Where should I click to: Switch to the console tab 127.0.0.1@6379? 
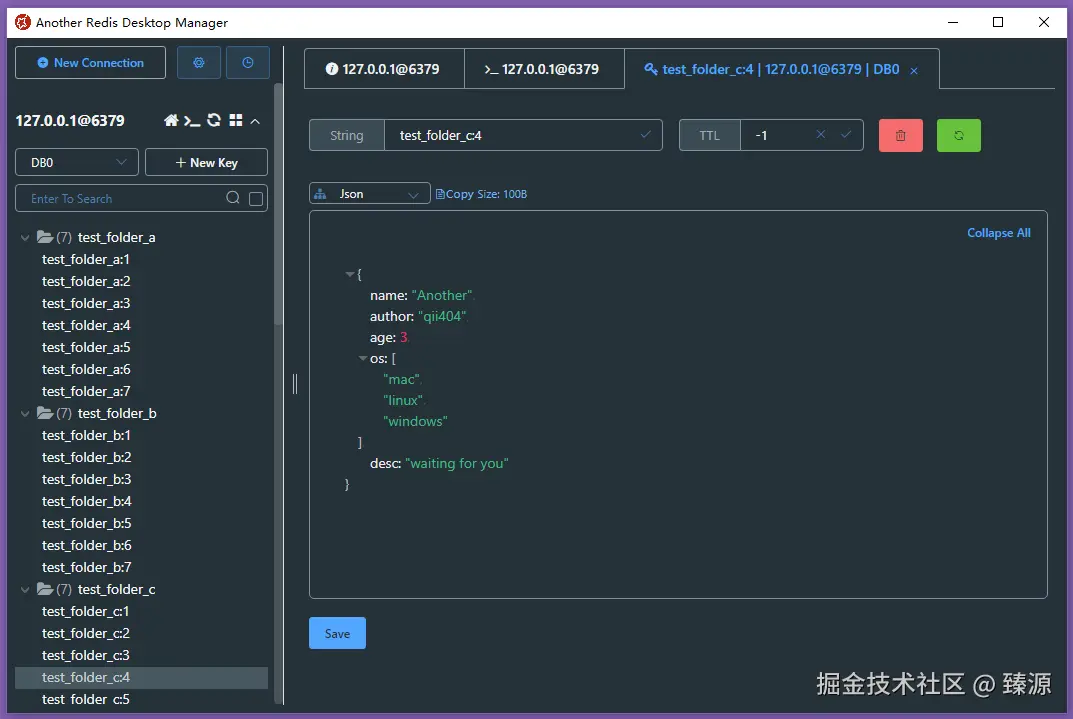[x=544, y=69]
